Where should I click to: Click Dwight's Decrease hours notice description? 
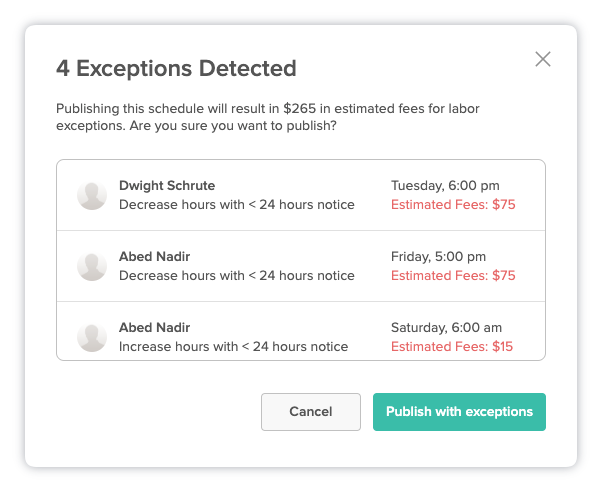236,205
